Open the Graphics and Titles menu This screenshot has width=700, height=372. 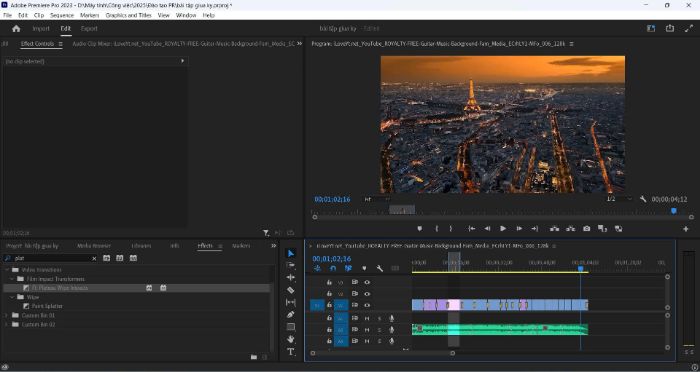point(129,15)
